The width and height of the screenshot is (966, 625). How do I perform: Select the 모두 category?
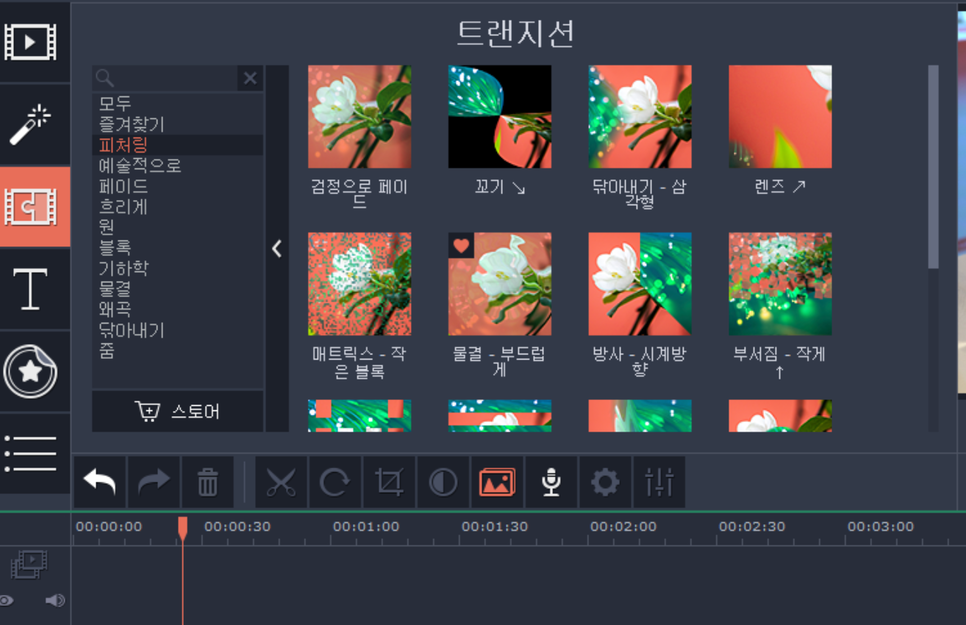[x=177, y=104]
